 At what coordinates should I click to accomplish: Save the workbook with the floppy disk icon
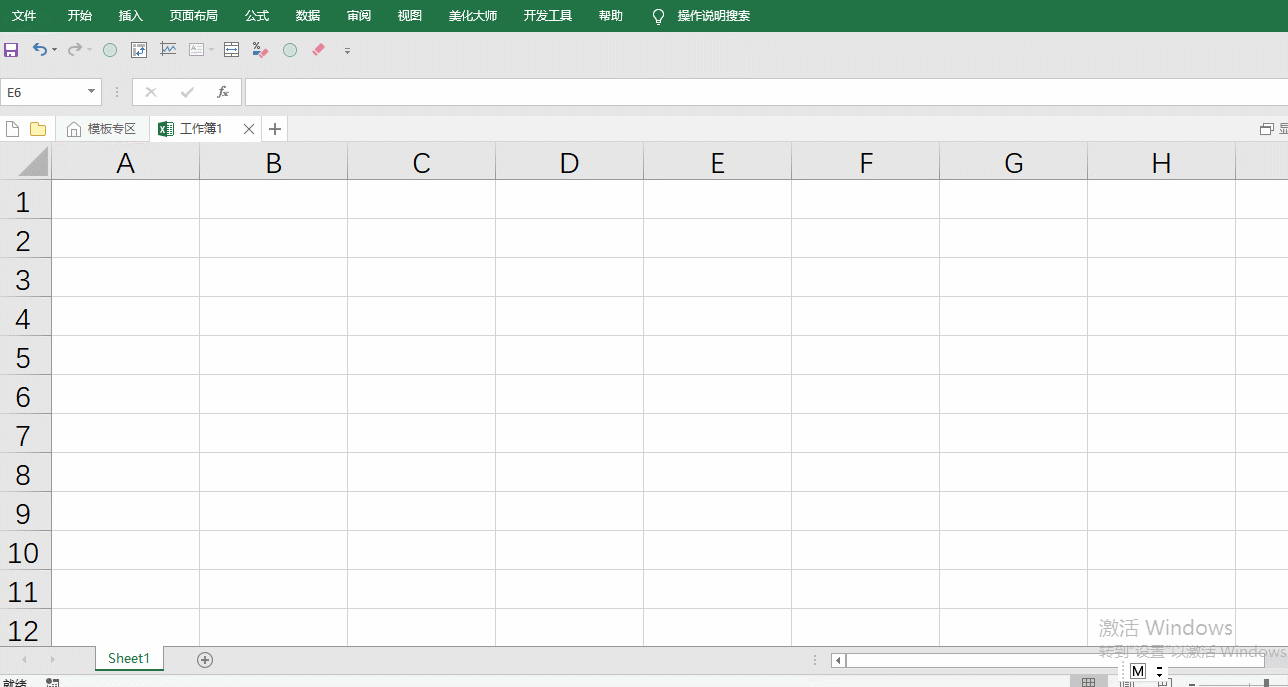click(x=11, y=50)
